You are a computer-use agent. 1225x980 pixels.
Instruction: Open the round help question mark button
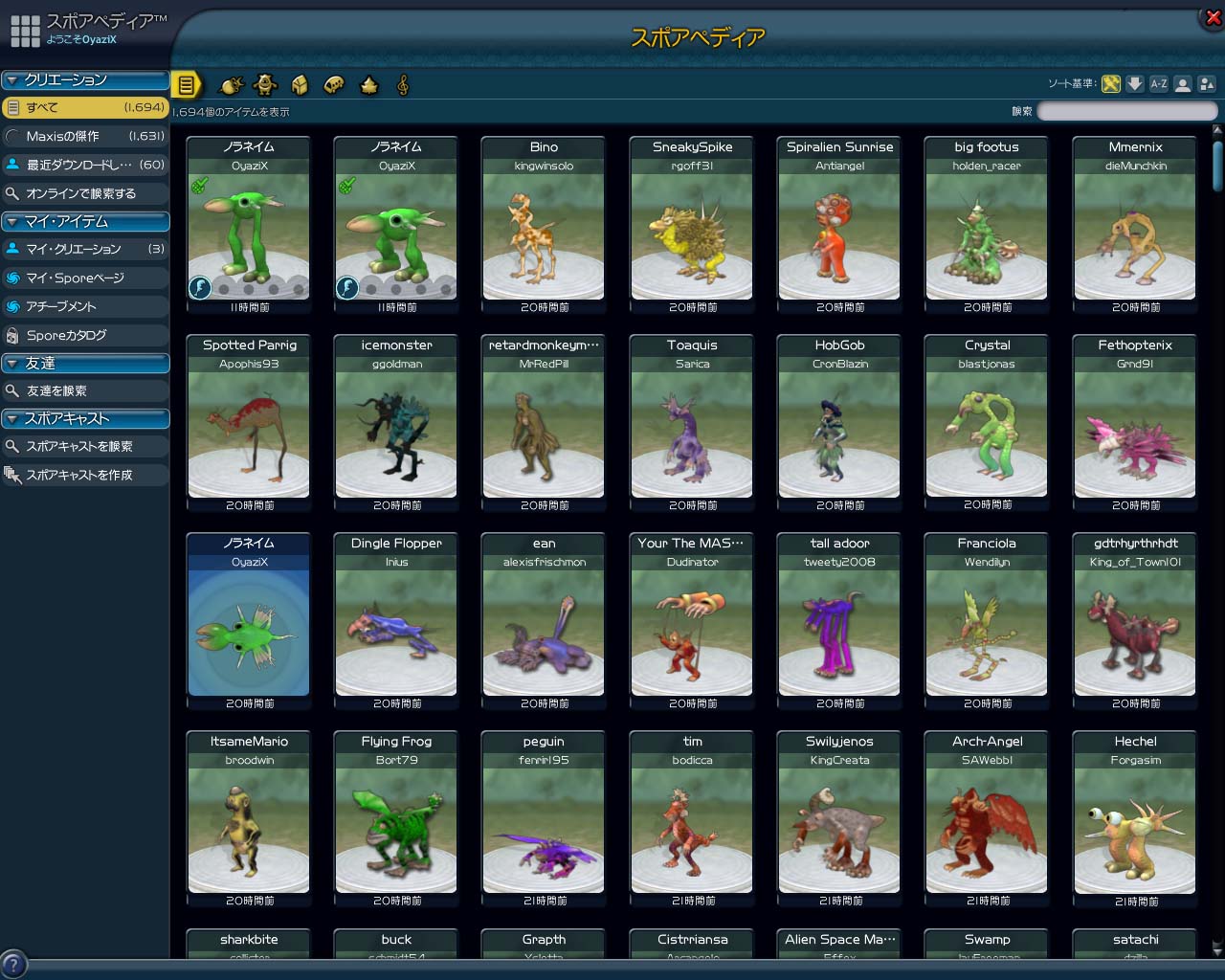click(x=13, y=965)
